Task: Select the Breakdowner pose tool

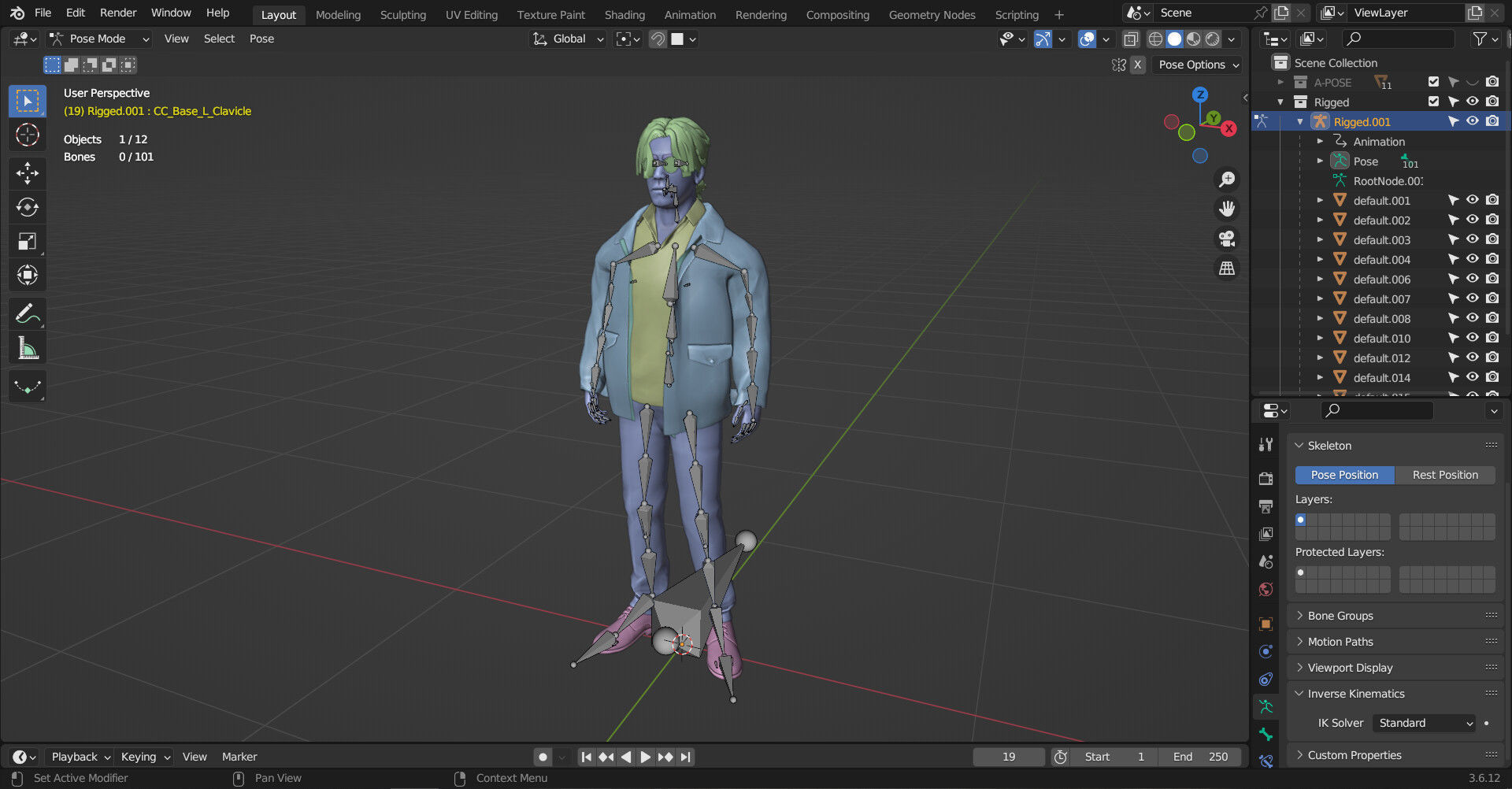Action: pos(28,387)
